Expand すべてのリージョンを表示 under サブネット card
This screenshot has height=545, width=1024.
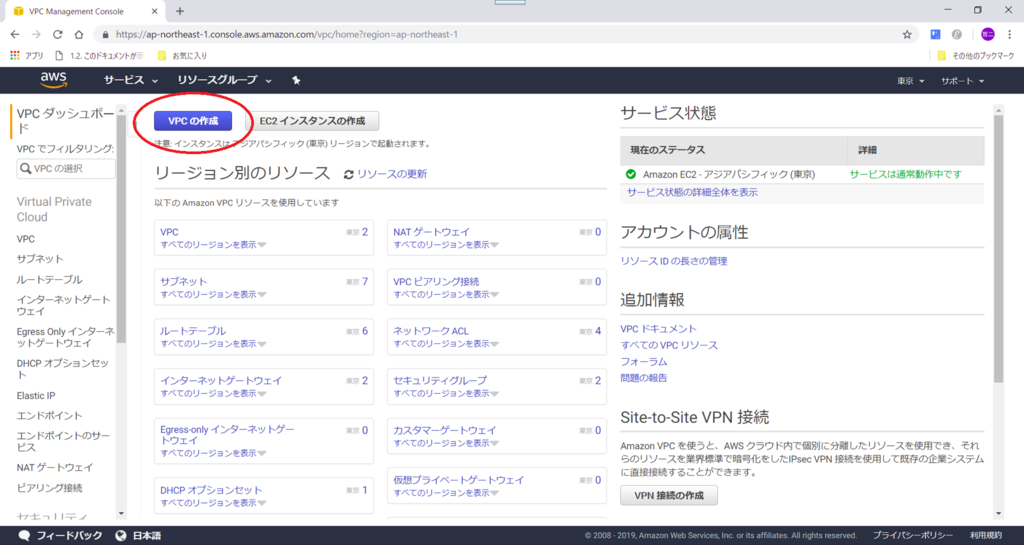pos(213,294)
